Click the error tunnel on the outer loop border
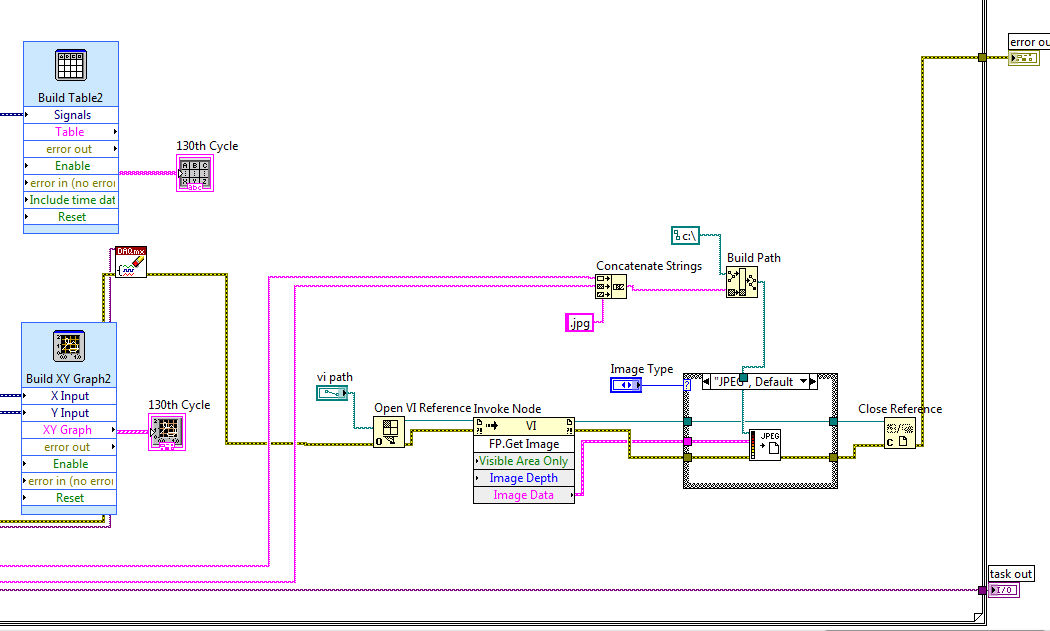Viewport: 1050px width, 631px height. tap(982, 58)
